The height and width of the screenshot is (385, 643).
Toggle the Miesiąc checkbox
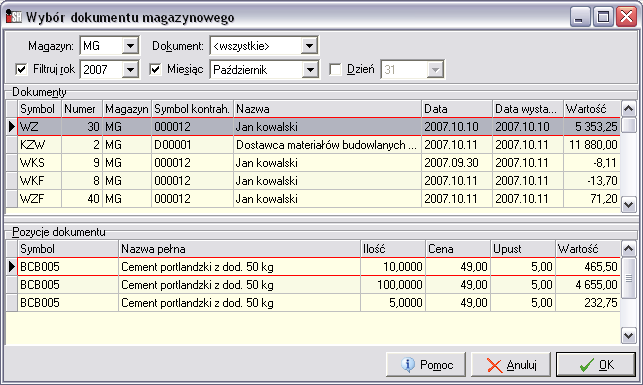[155, 69]
